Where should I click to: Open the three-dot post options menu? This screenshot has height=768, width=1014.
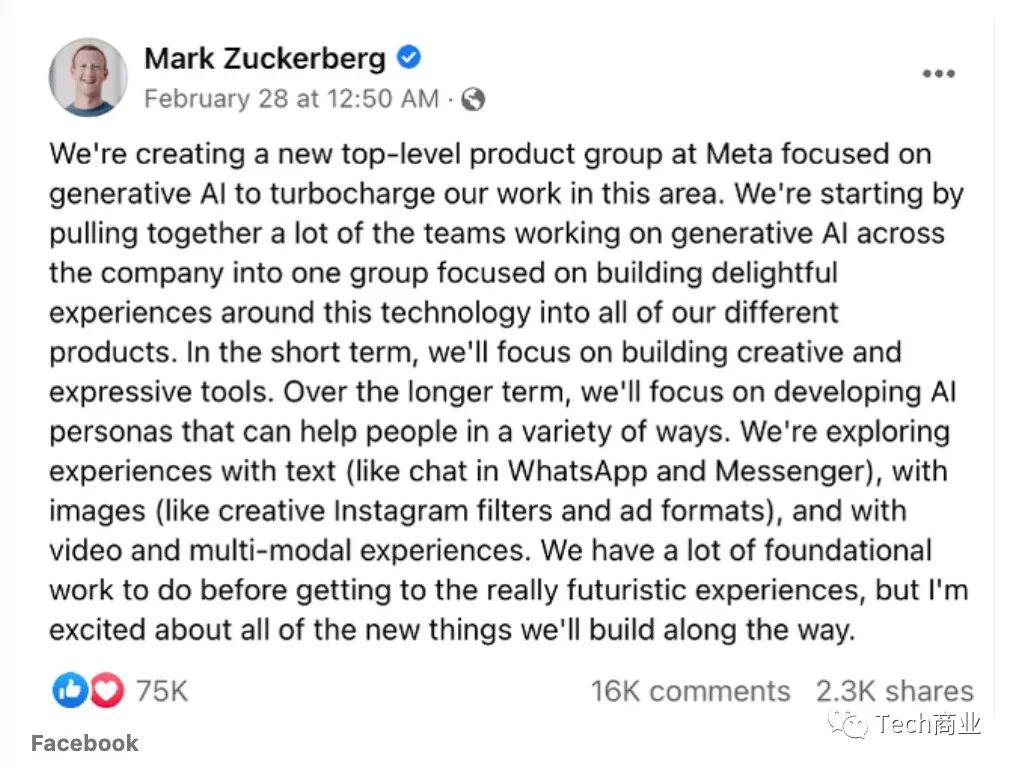coord(938,72)
